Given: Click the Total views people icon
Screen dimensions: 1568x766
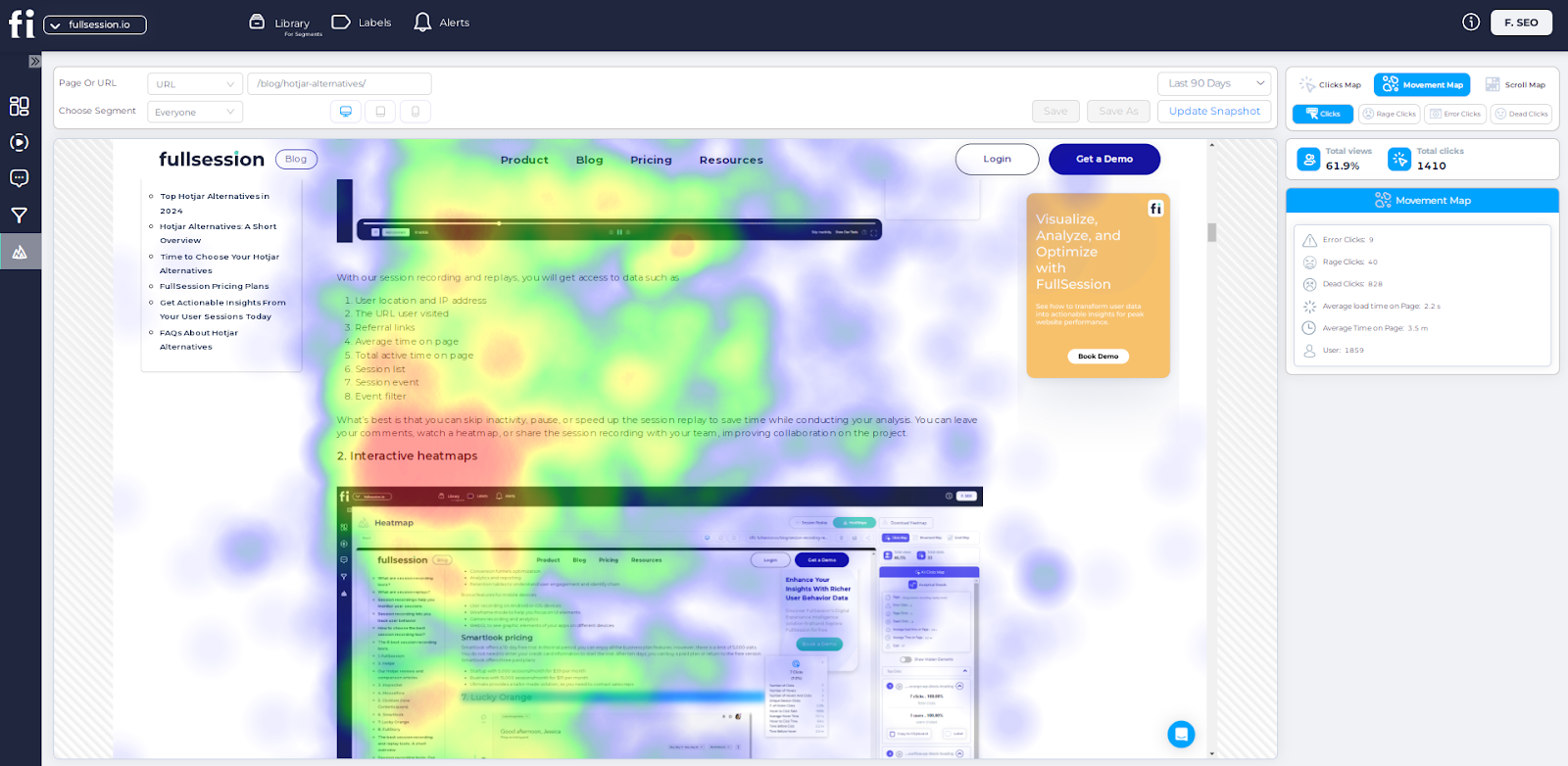Looking at the screenshot, I should [1308, 159].
